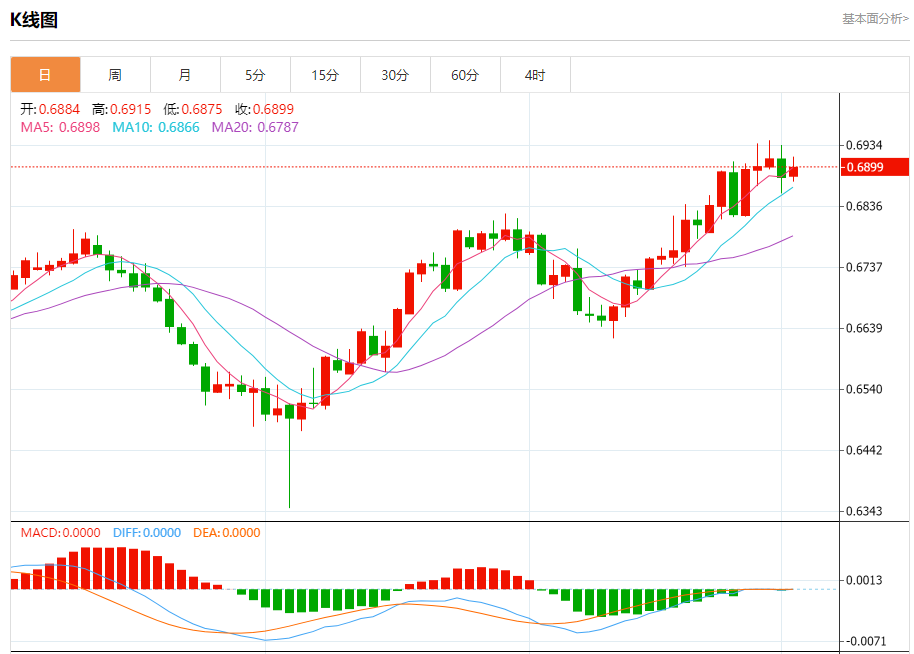The image size is (914, 654).
Task: Open the 15分 interval tab
Action: click(x=325, y=75)
